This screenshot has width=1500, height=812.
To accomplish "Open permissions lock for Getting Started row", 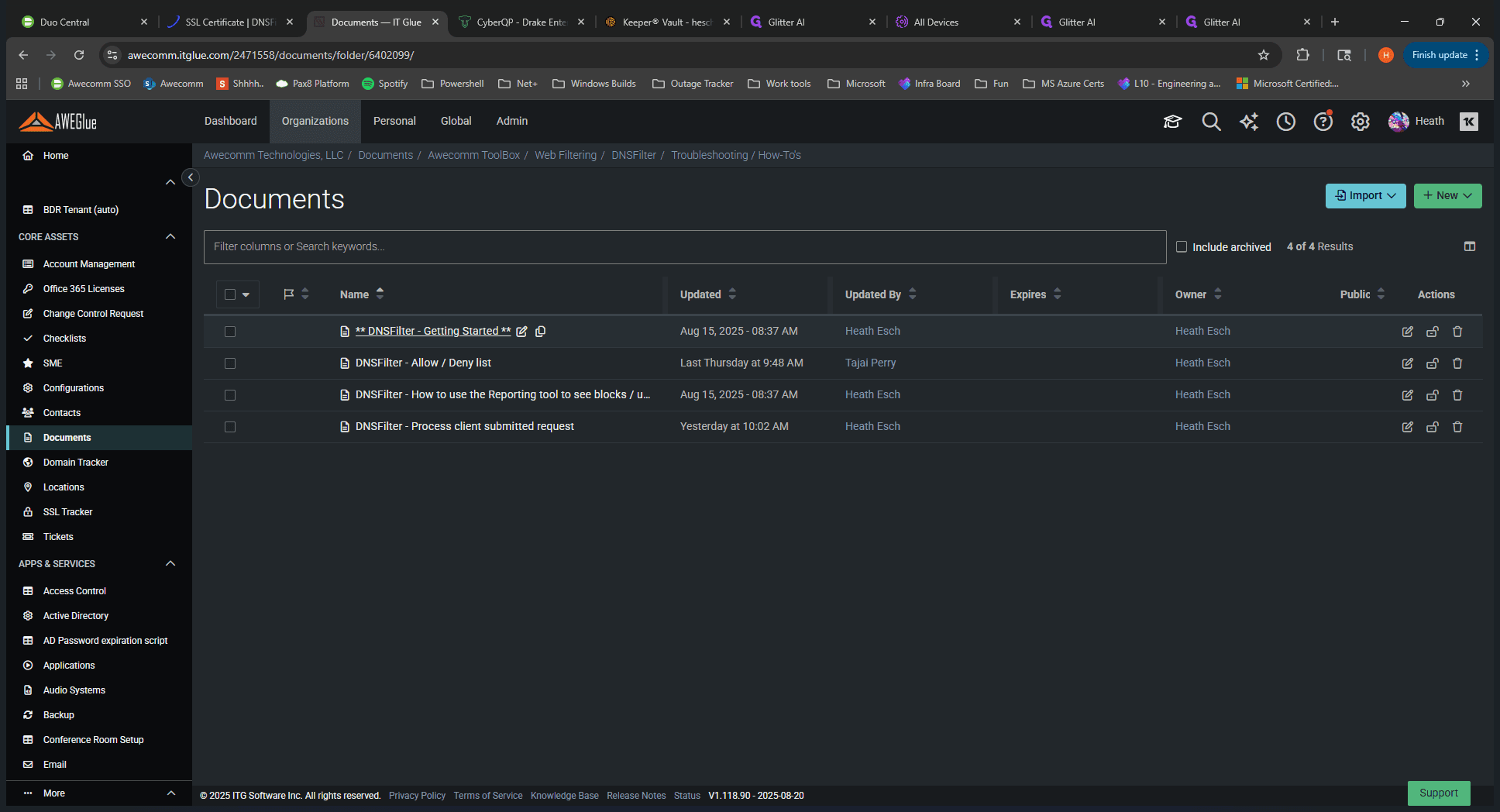I will (1433, 332).
